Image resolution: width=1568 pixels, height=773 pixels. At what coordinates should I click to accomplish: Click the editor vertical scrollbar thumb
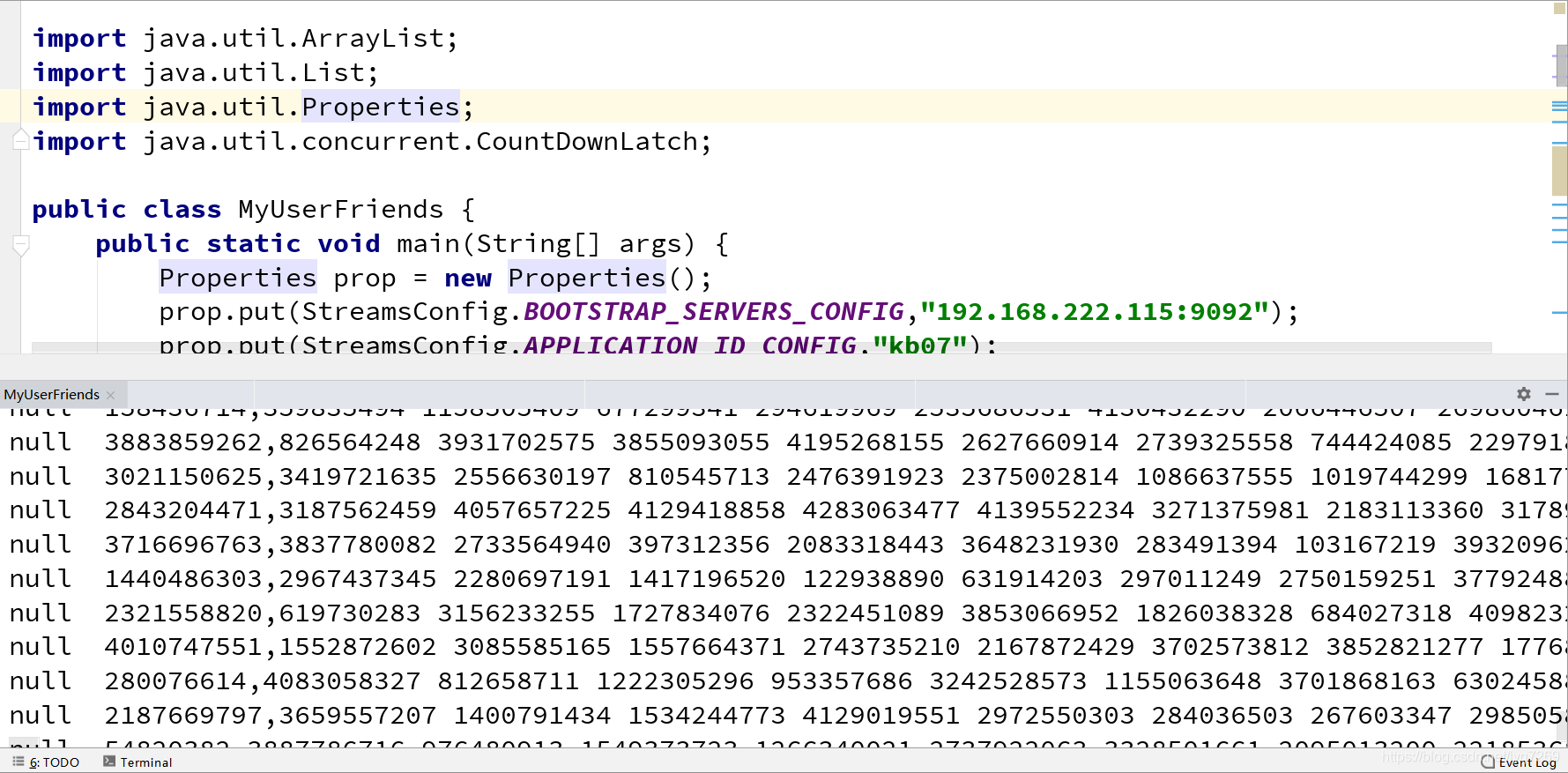pos(1560,66)
